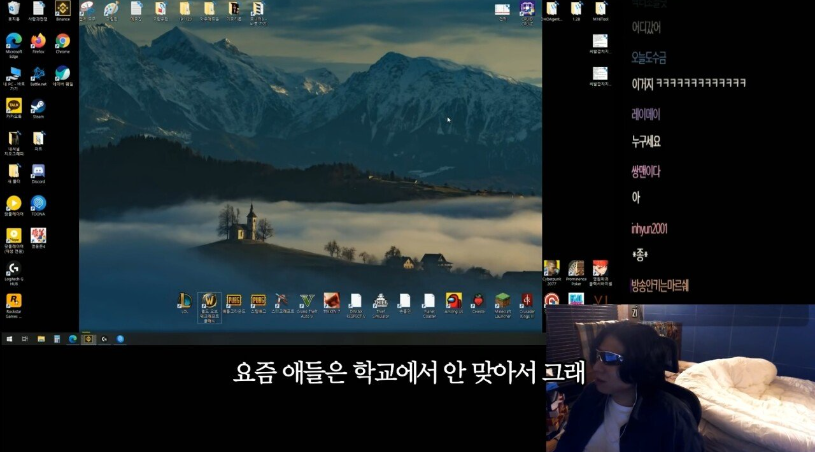Launch the Rockstar Games Launcher icon
This screenshot has height=452, width=816.
(x=14, y=305)
